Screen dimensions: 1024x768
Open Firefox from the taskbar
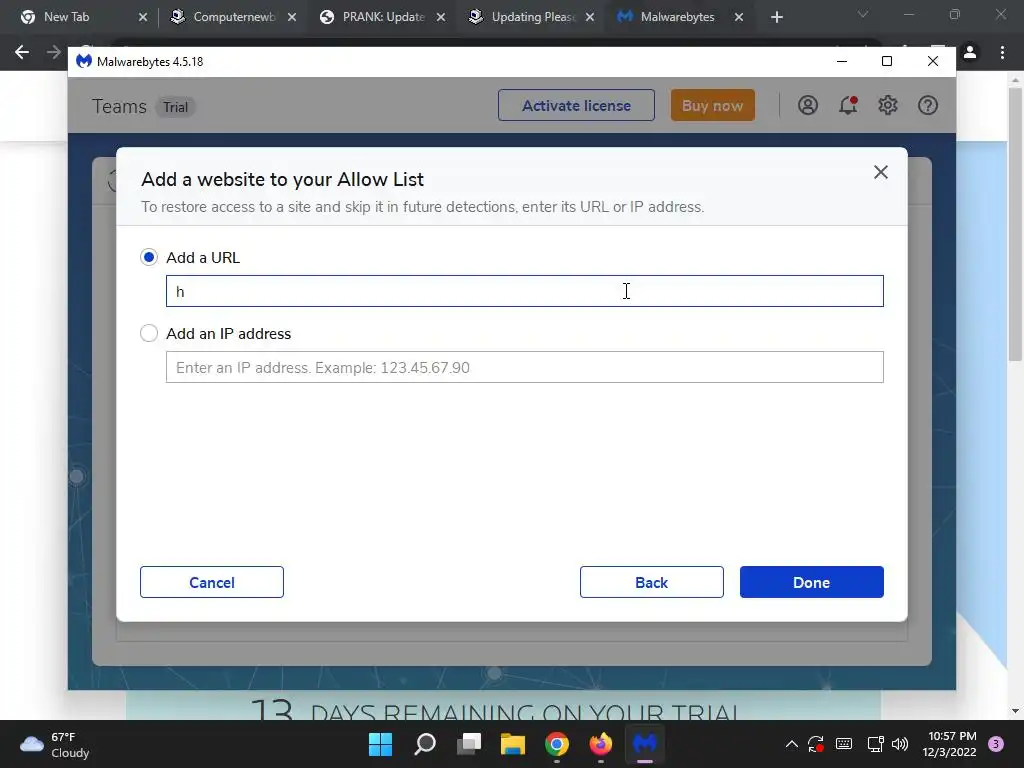click(x=601, y=744)
